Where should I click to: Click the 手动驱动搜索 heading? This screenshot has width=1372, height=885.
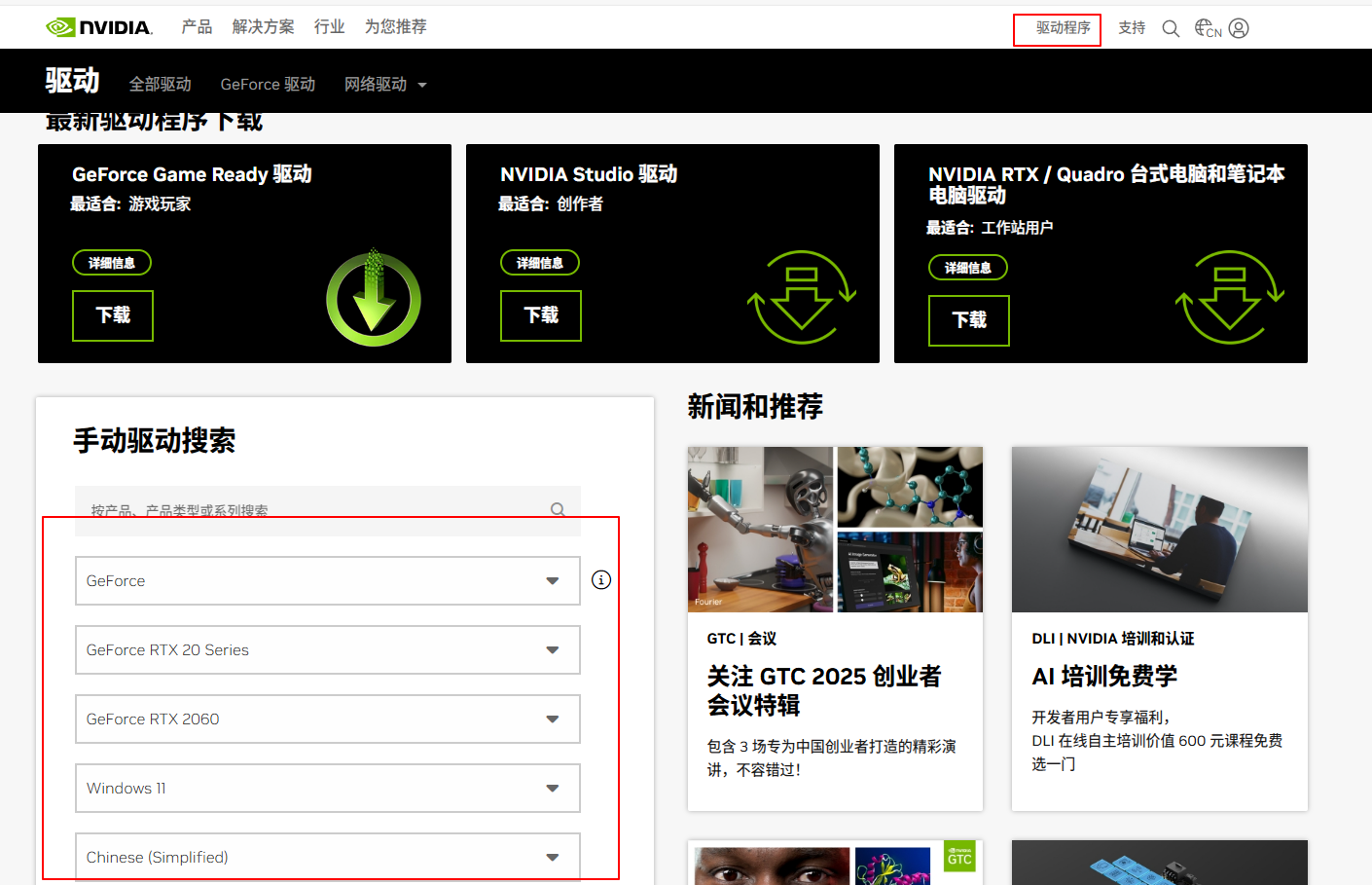[x=155, y=441]
